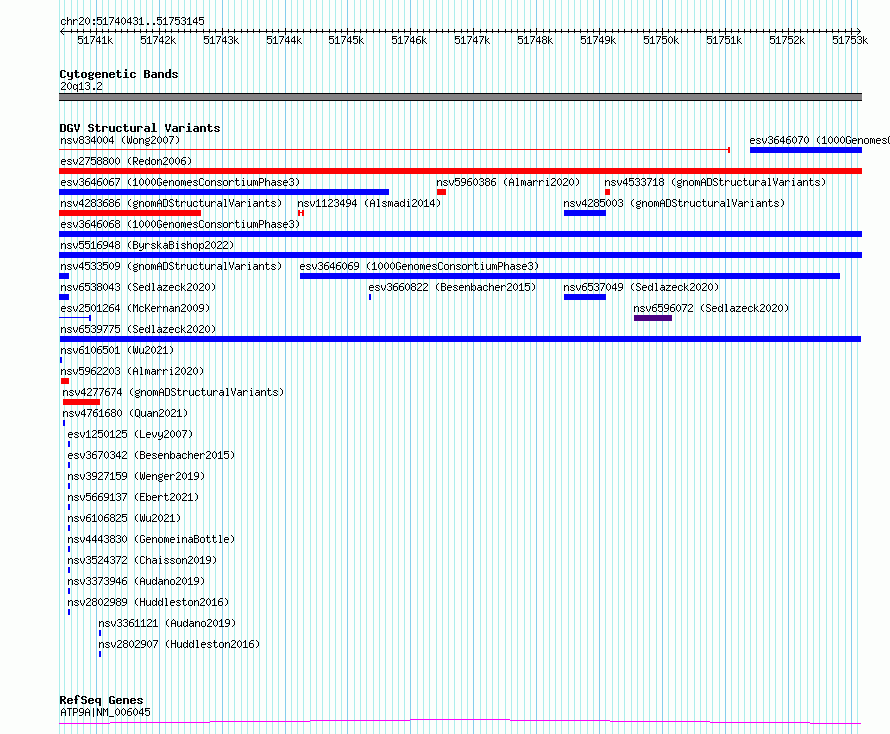Open esv2501264 (McKernan2009) entry
The image size is (890, 734).
pos(135,308)
